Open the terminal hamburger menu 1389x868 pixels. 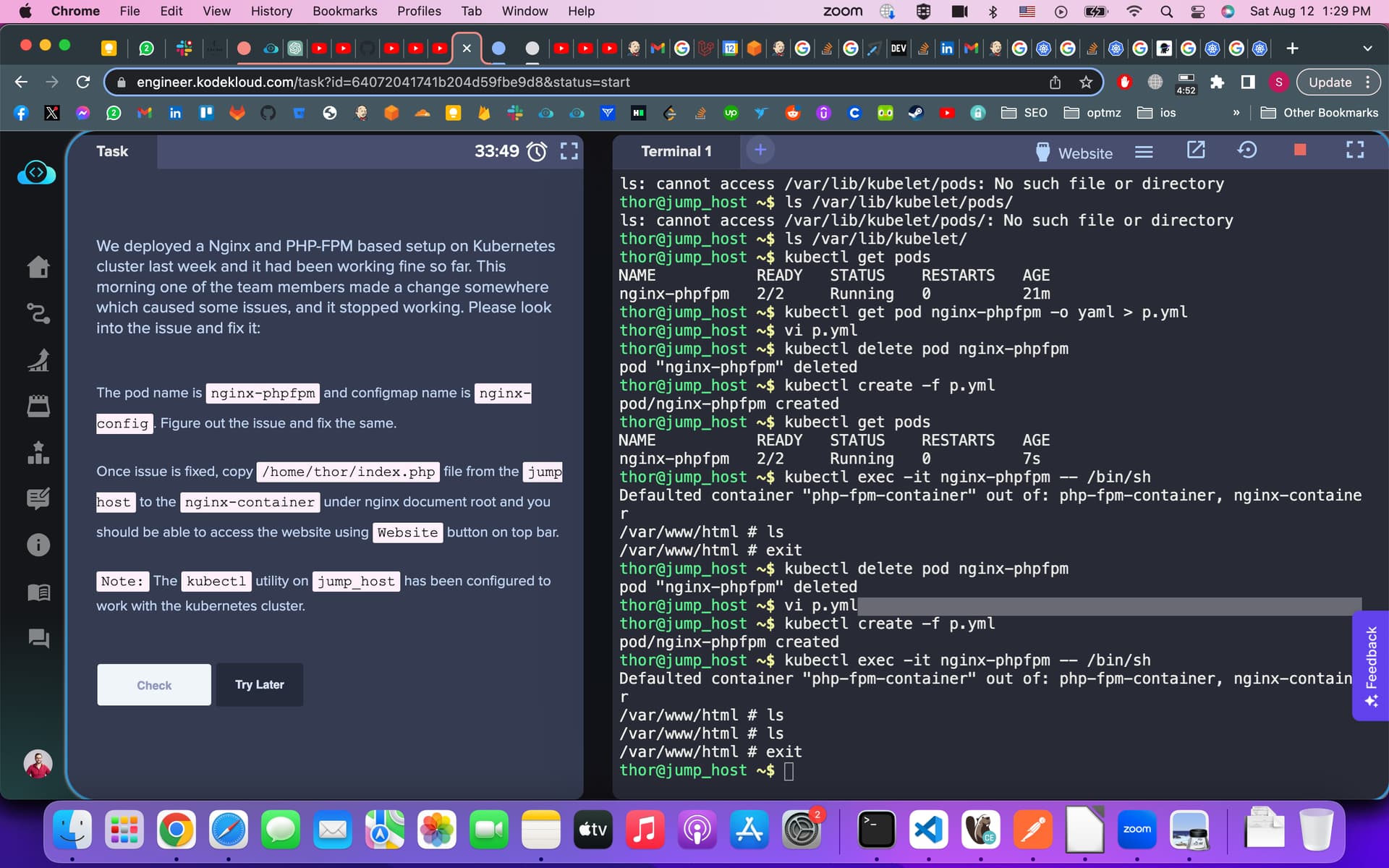[1144, 152]
